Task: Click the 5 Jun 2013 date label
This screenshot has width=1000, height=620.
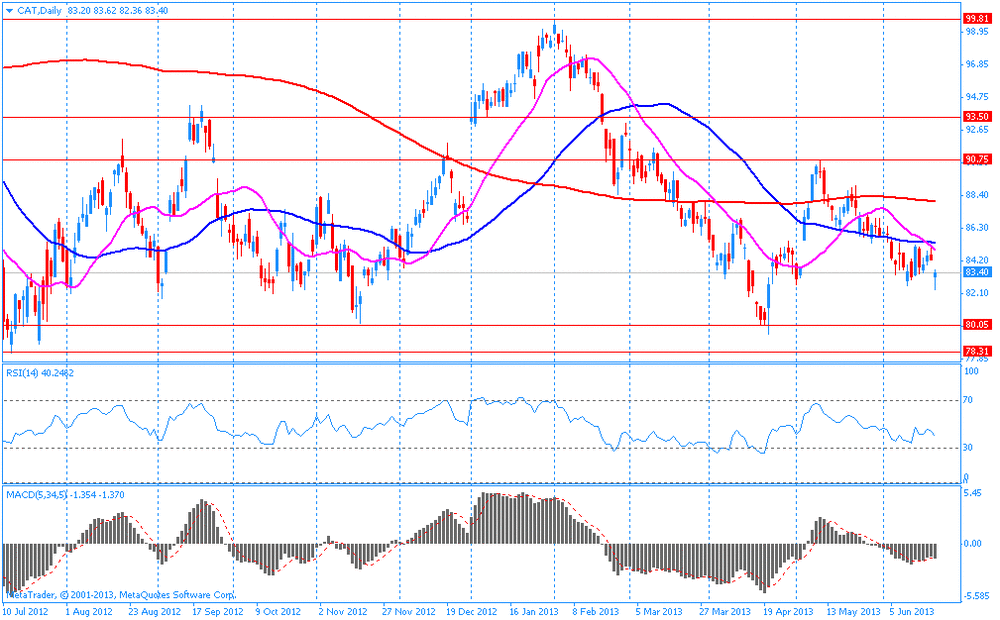Action: 912,612
